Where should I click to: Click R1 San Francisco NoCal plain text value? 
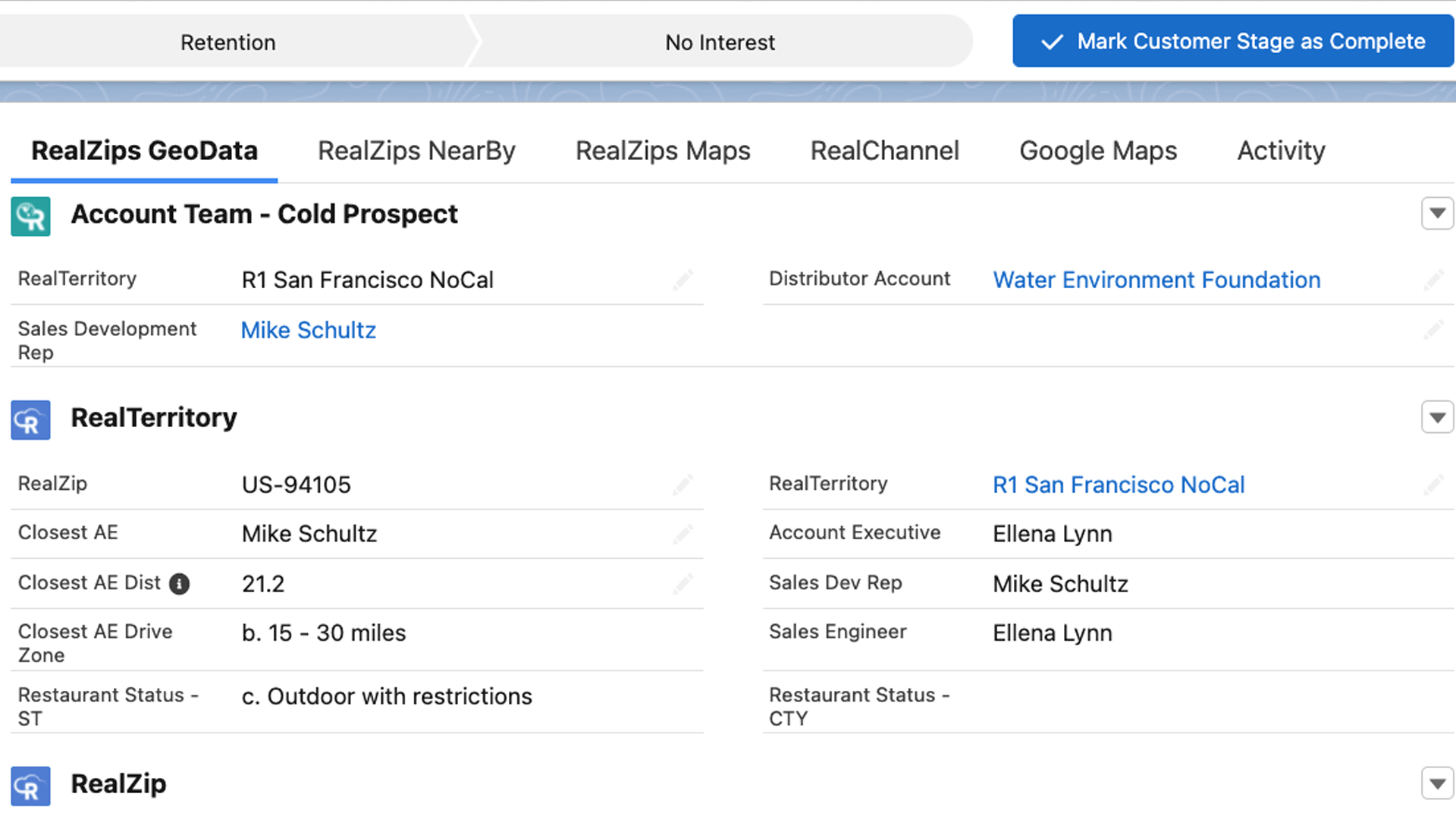click(368, 280)
